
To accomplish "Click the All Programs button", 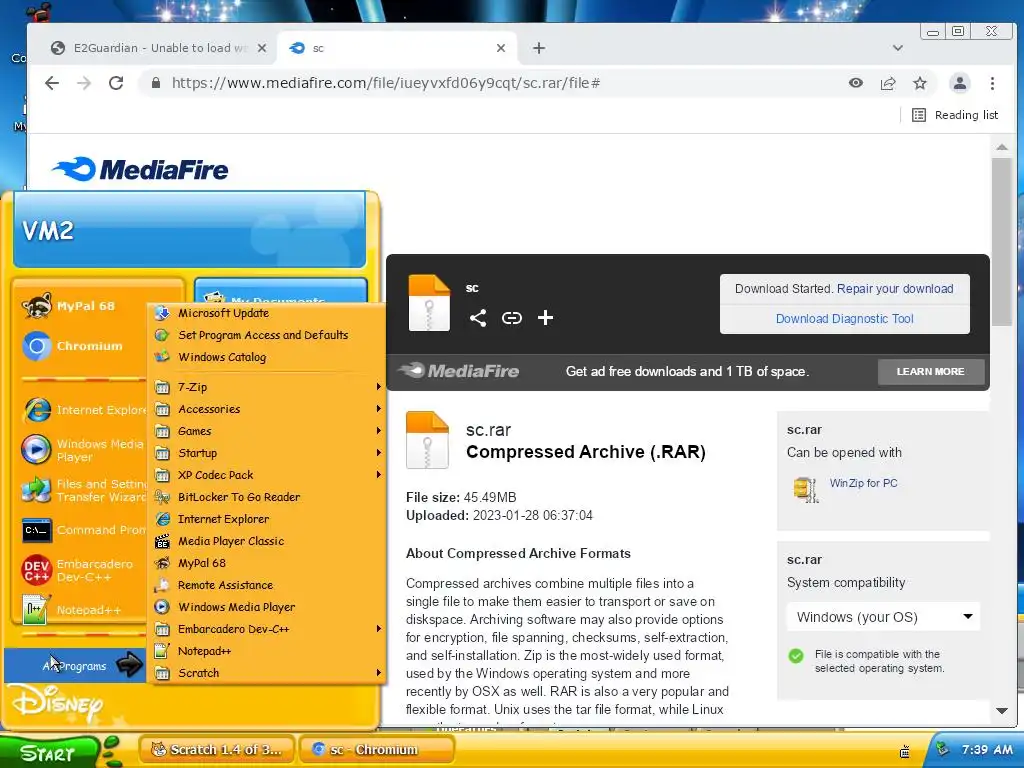I will pyautogui.click(x=75, y=666).
